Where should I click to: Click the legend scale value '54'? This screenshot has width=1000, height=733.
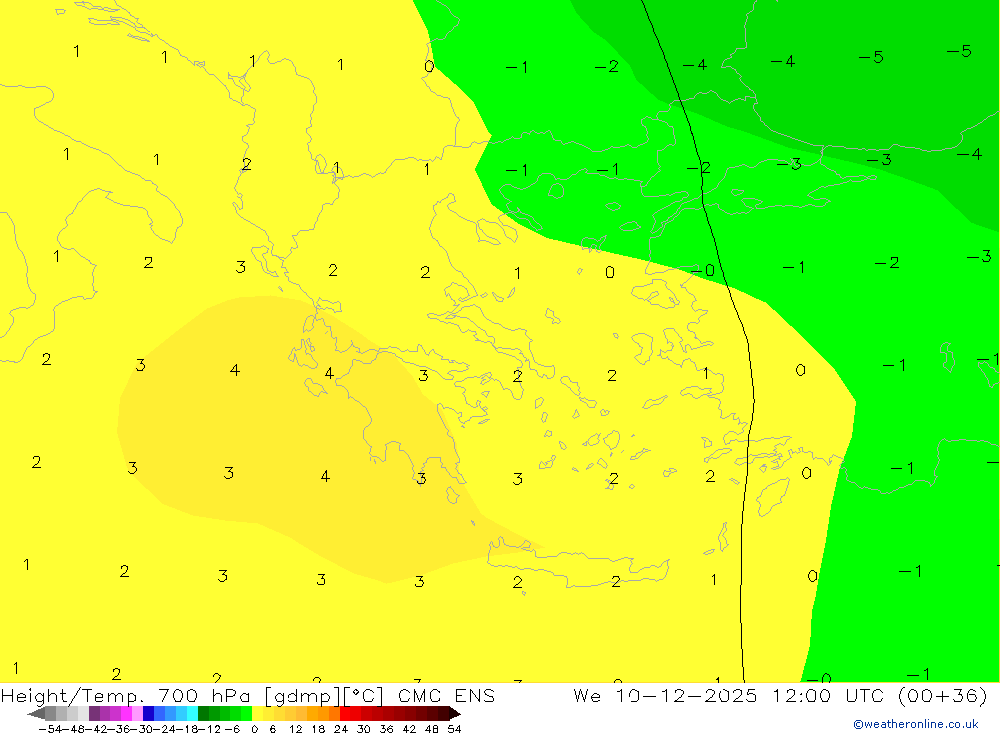point(454,729)
